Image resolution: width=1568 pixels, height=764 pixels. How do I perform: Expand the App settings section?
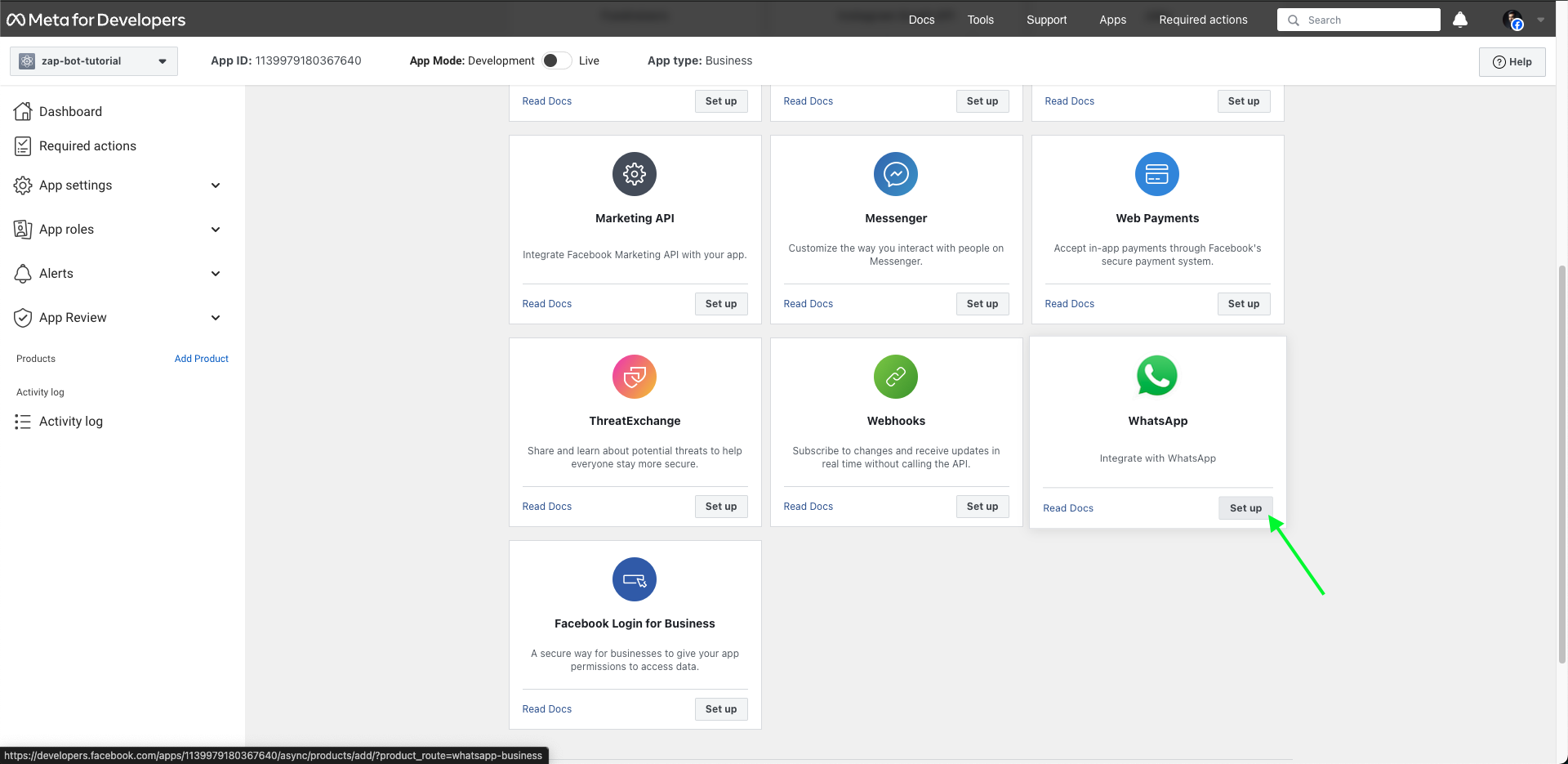tap(216, 185)
